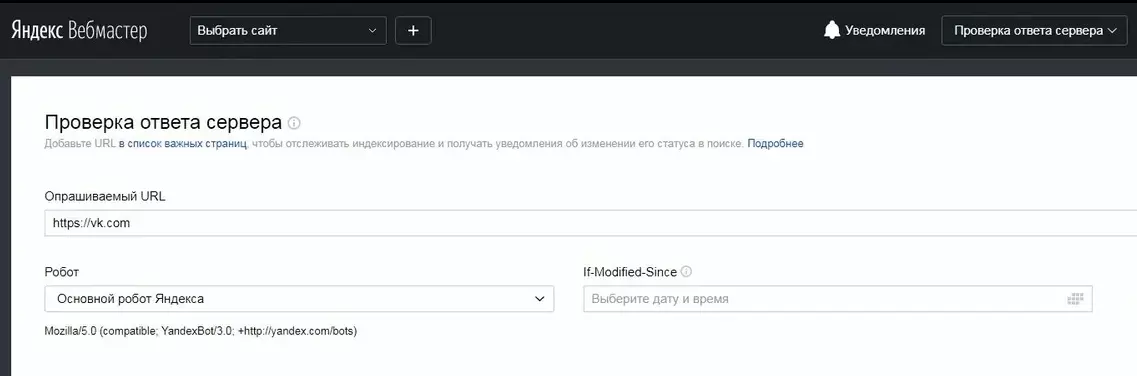Select the "Робот" field label
Screen dimensions: 1137x376
[x=62, y=272]
